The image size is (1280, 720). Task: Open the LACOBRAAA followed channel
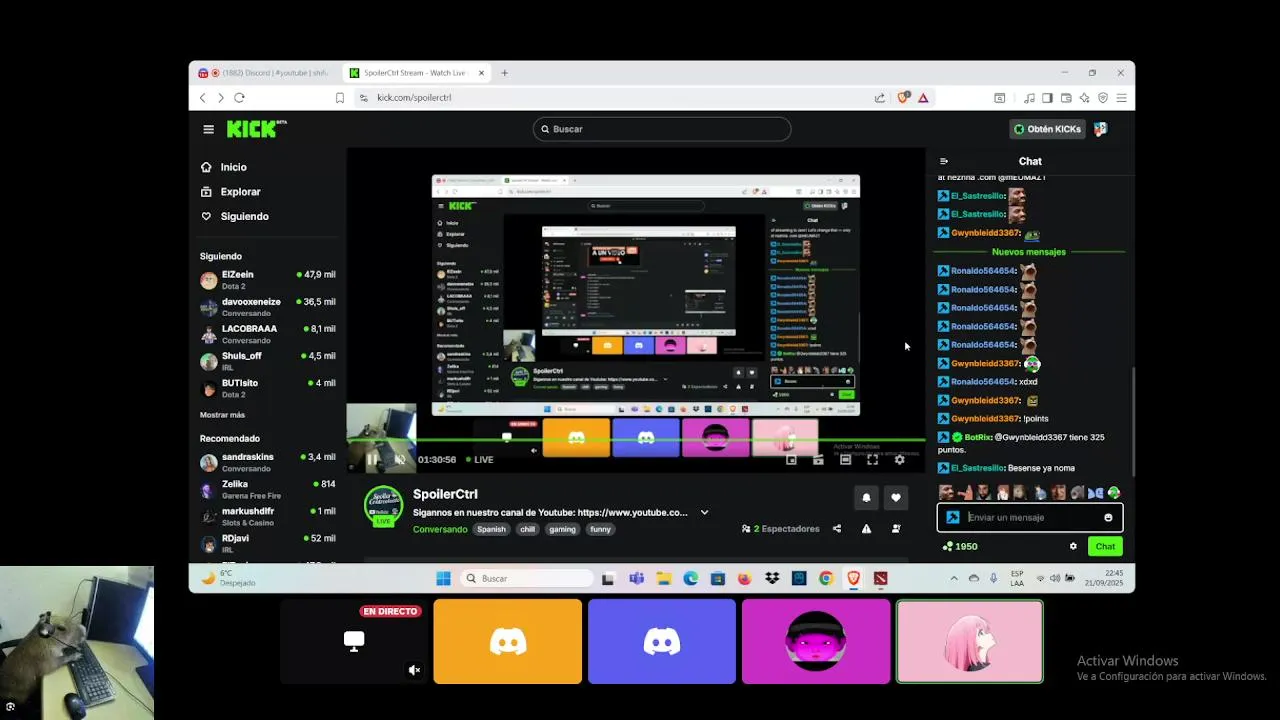click(x=268, y=334)
